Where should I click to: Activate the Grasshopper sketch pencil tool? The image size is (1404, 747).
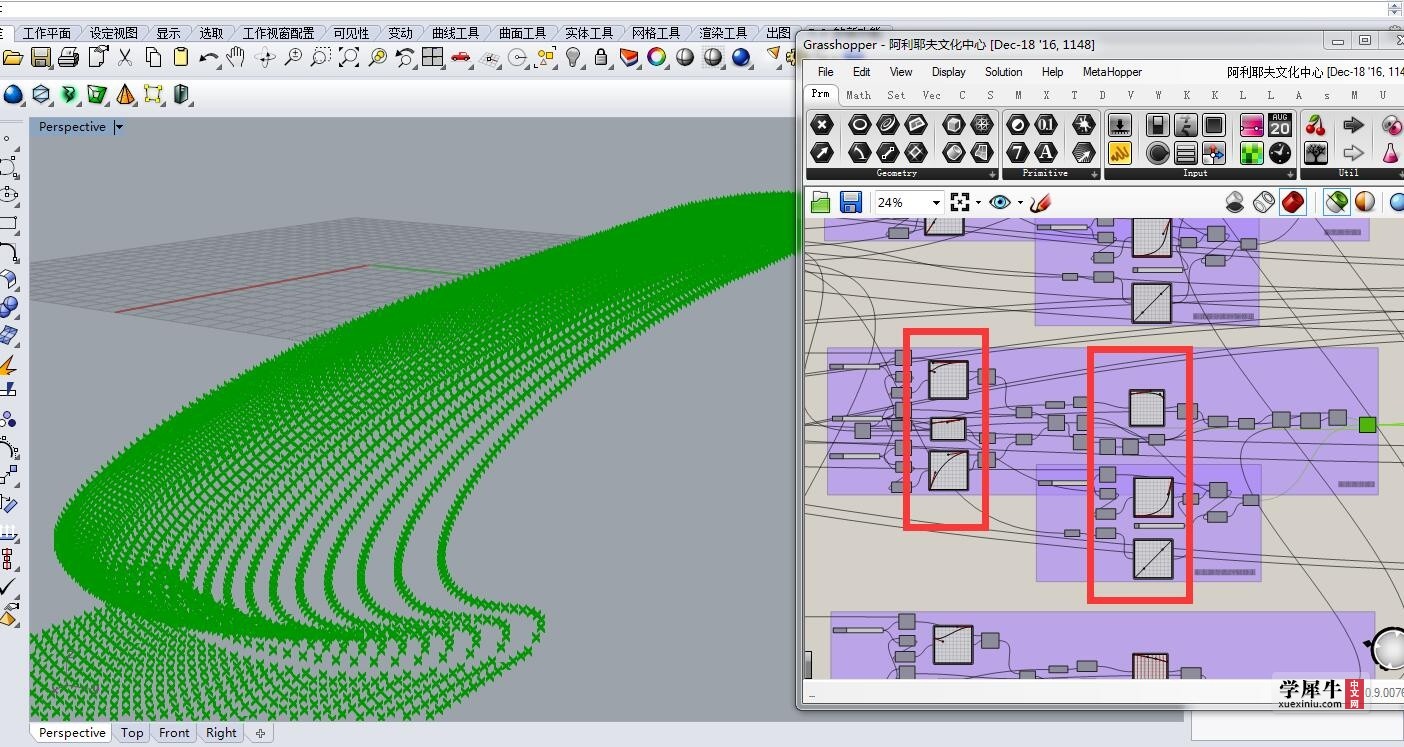(x=1040, y=202)
